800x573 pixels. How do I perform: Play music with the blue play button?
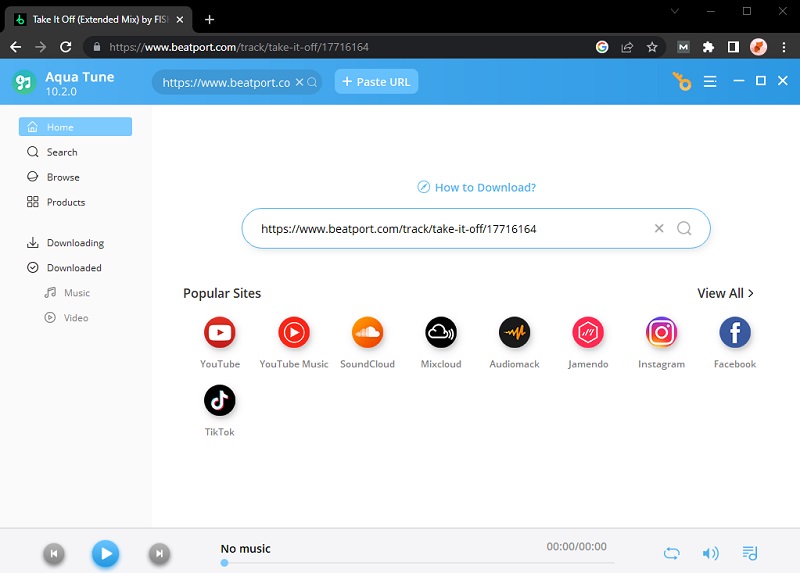pyautogui.click(x=106, y=553)
